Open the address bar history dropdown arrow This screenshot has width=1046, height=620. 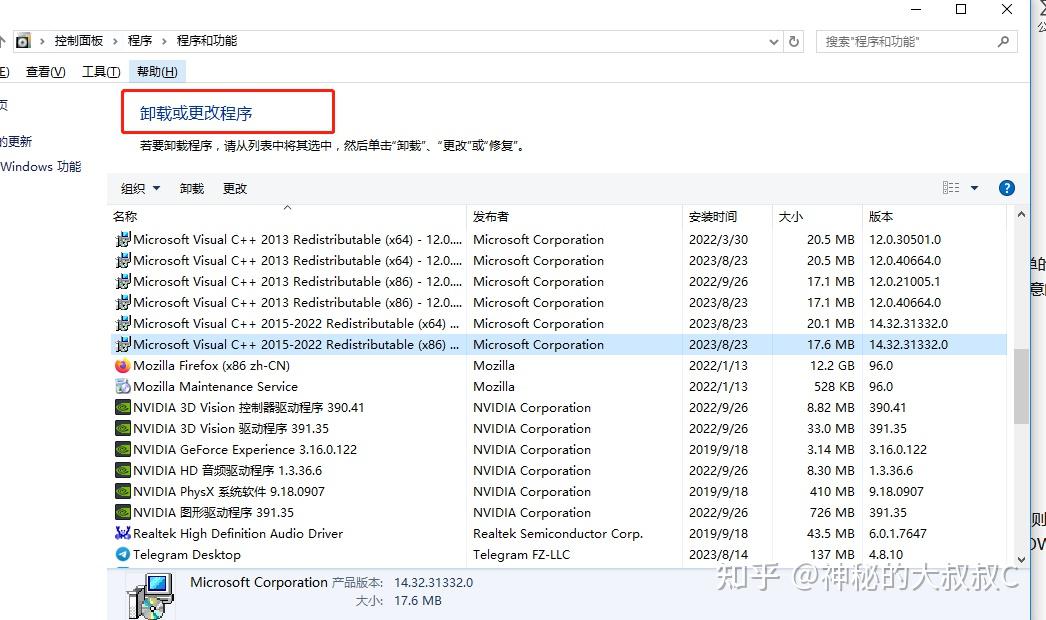coord(773,41)
